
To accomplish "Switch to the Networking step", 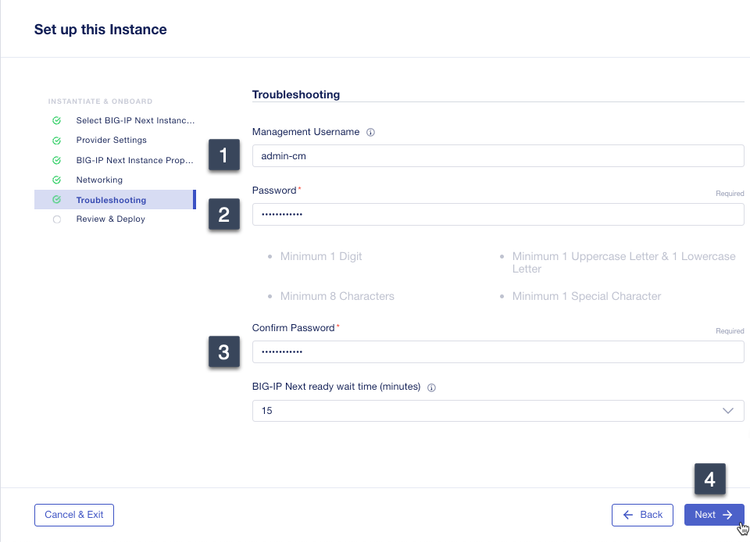I will point(99,180).
